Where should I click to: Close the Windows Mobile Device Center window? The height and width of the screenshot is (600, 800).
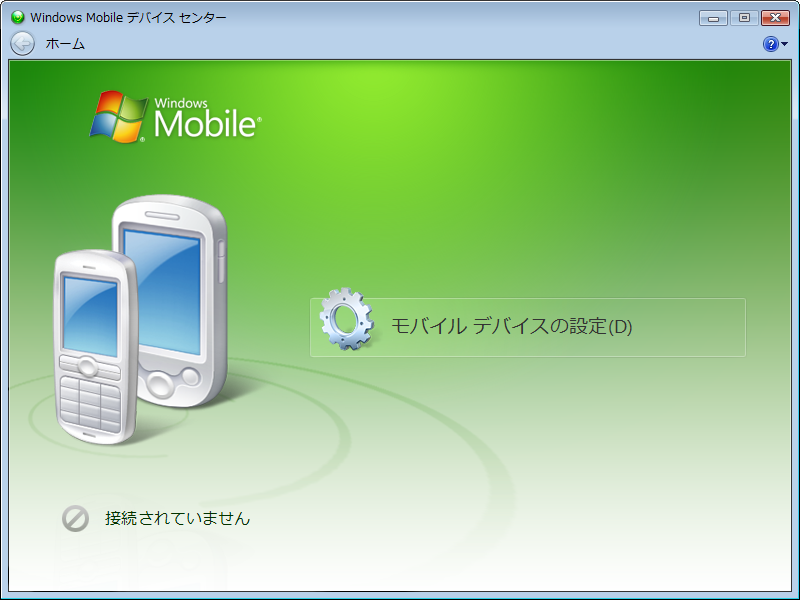[x=776, y=18]
